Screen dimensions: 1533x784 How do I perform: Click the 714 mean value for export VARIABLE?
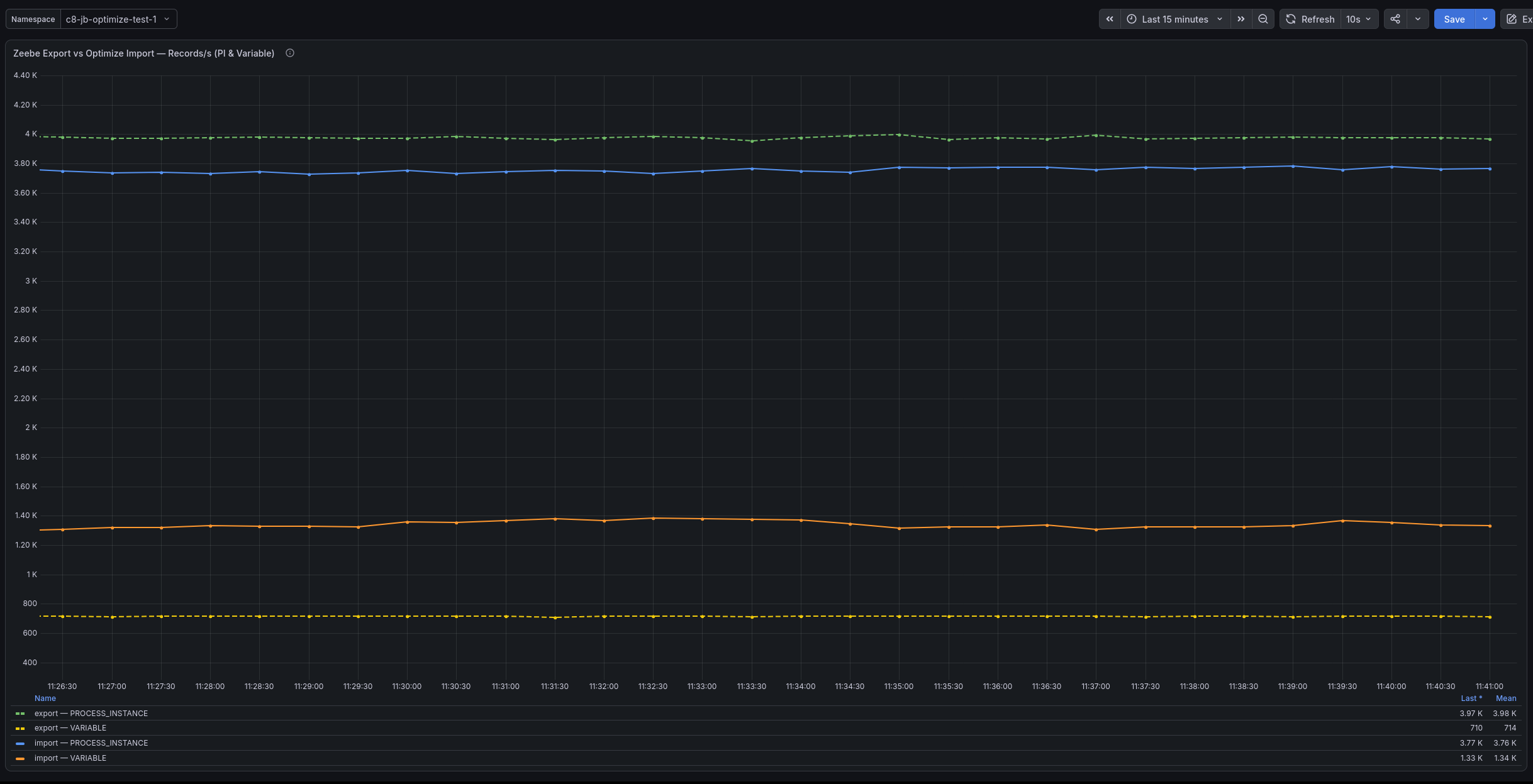1510,727
